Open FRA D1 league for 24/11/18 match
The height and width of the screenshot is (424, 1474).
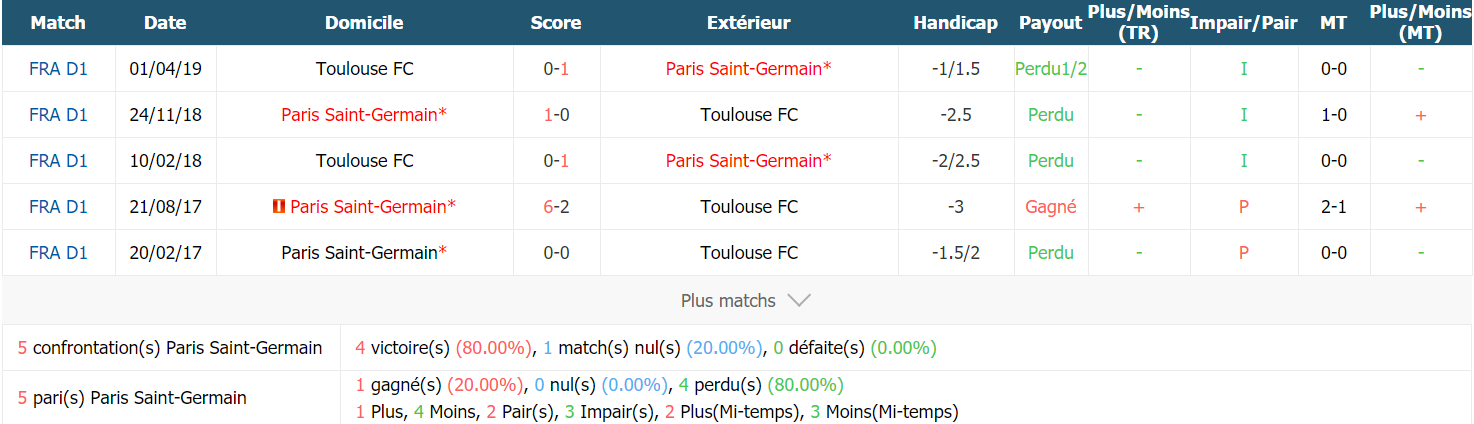(59, 115)
